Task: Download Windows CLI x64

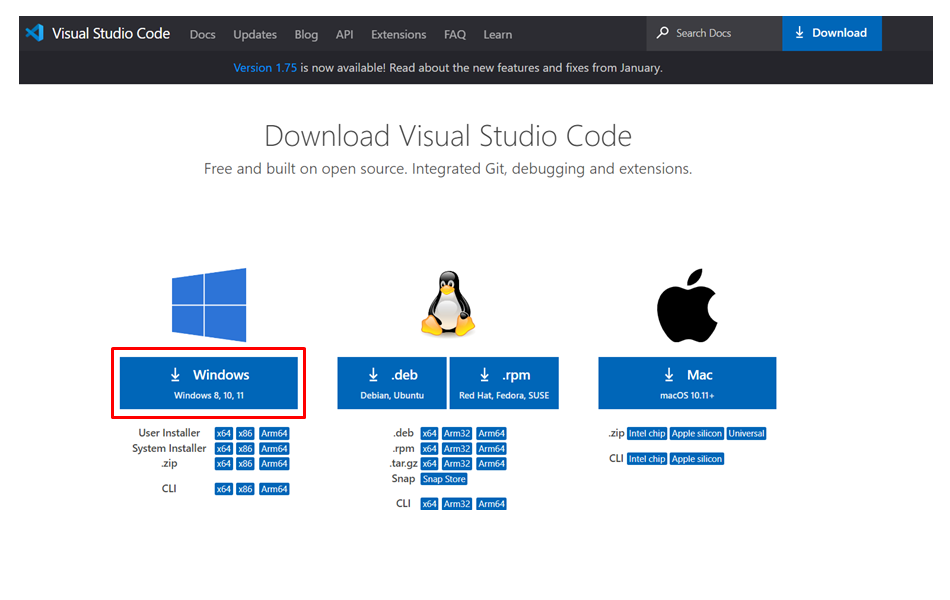Action: click(224, 489)
